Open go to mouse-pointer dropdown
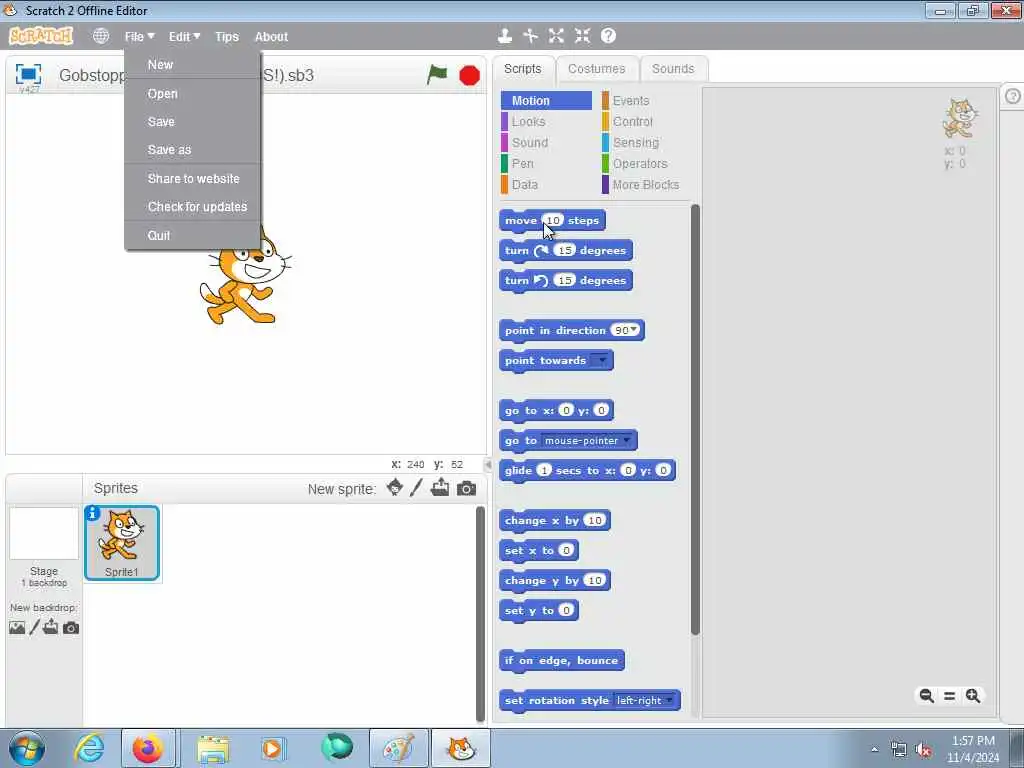This screenshot has height=768, width=1024. pyautogui.click(x=627, y=440)
